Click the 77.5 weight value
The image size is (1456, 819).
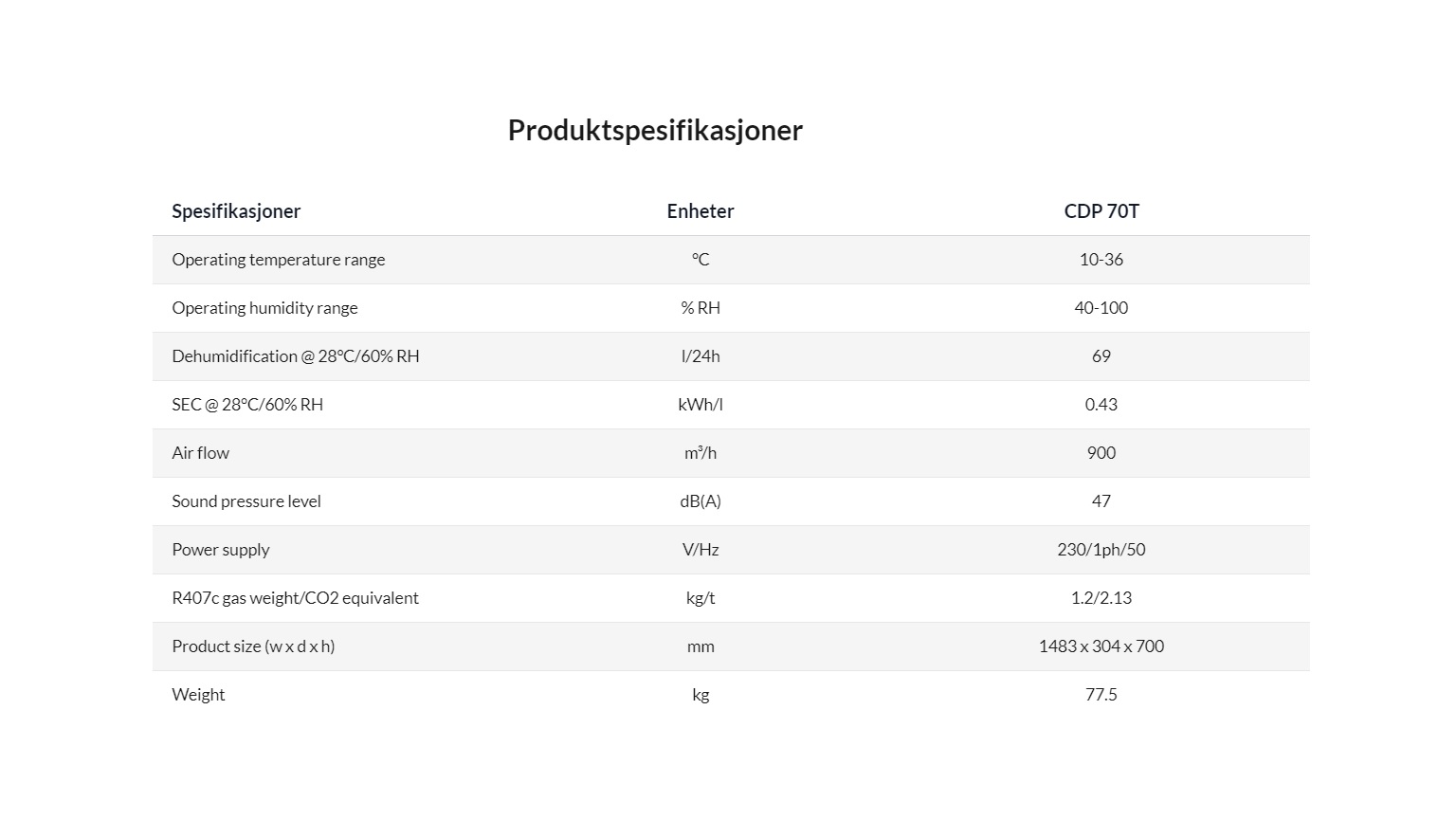click(1101, 695)
